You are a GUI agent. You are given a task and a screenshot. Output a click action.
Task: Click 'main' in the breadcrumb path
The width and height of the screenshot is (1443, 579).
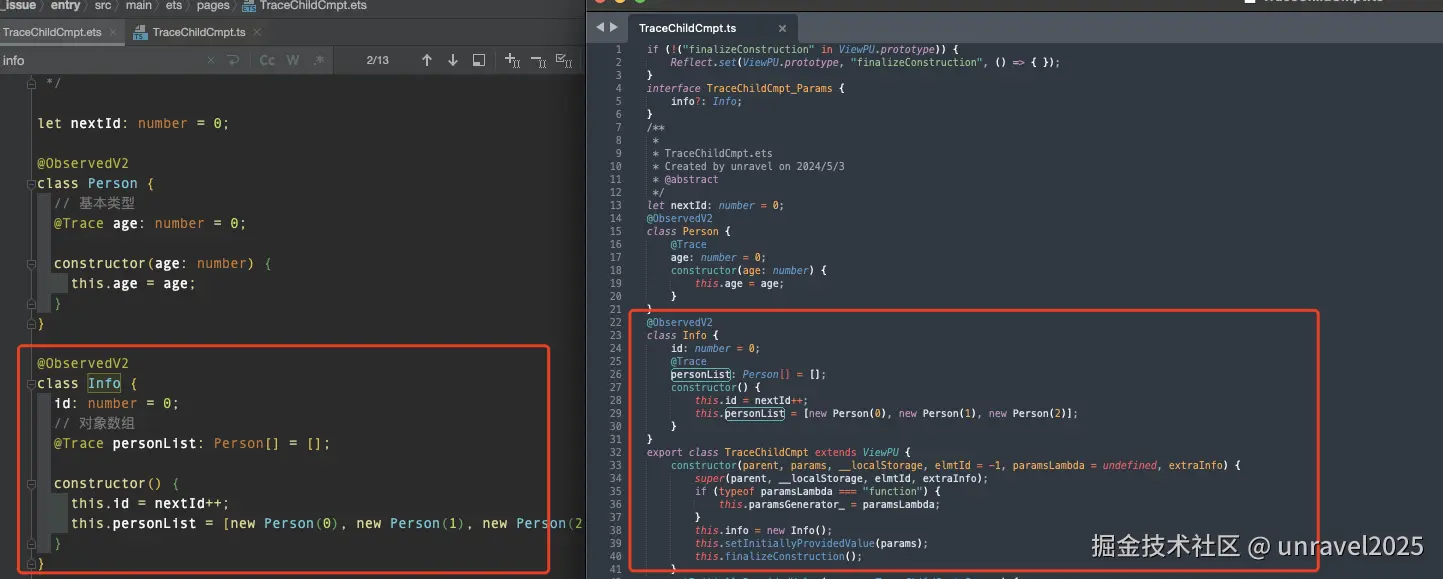(x=139, y=6)
